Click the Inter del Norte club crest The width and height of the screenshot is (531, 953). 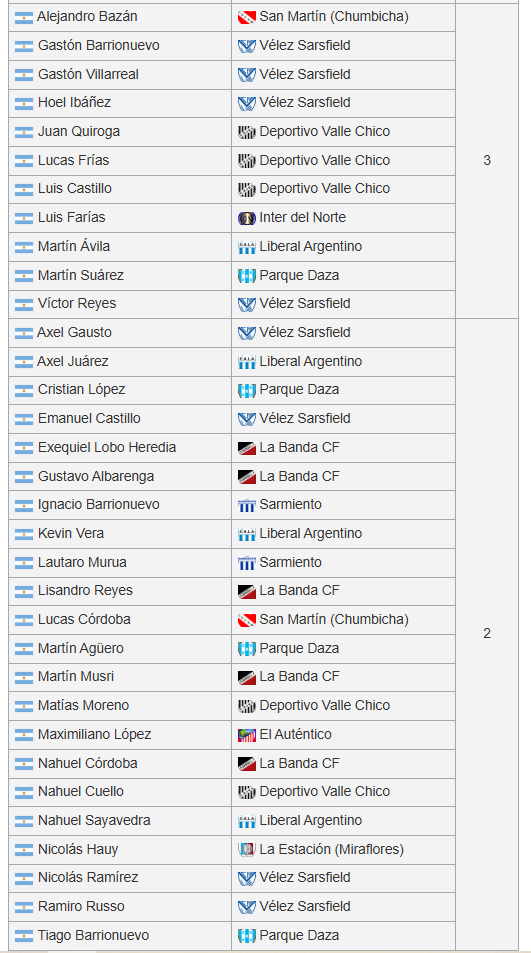(x=247, y=218)
